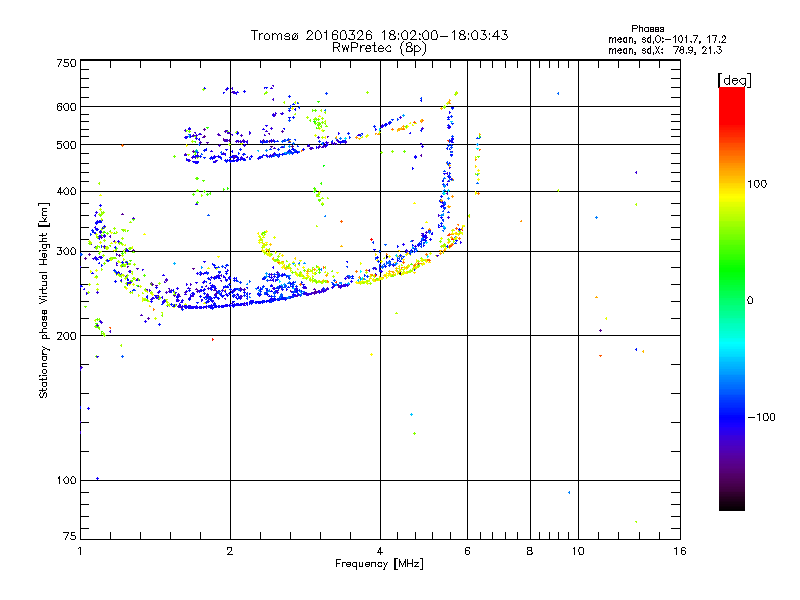This screenshot has width=800, height=600.
Task: Click the 'Phases' label above the statistics
Action: [x=647, y=29]
